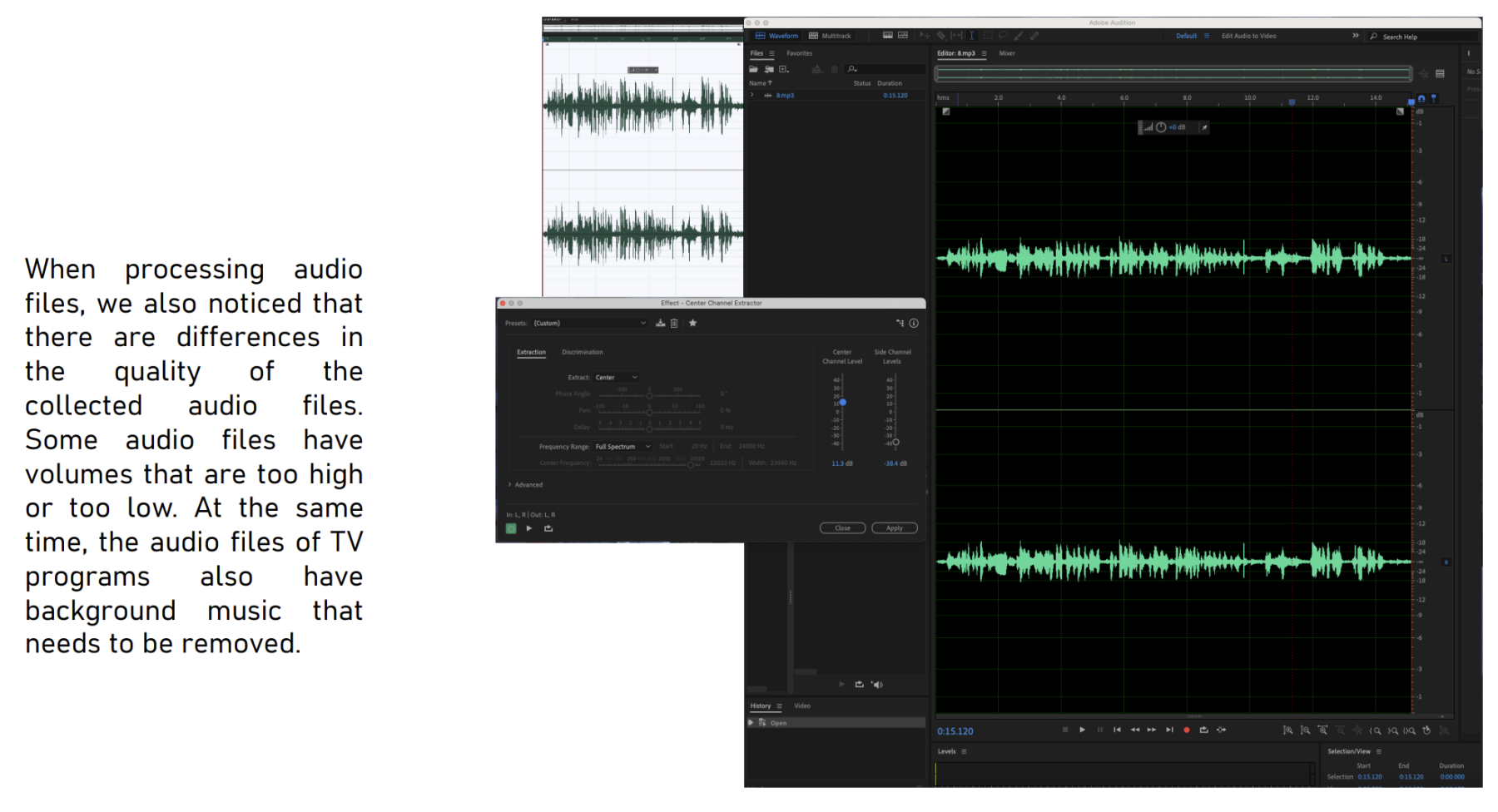Expand the Advanced section
This screenshot has width=1498, height=812.
525,485
